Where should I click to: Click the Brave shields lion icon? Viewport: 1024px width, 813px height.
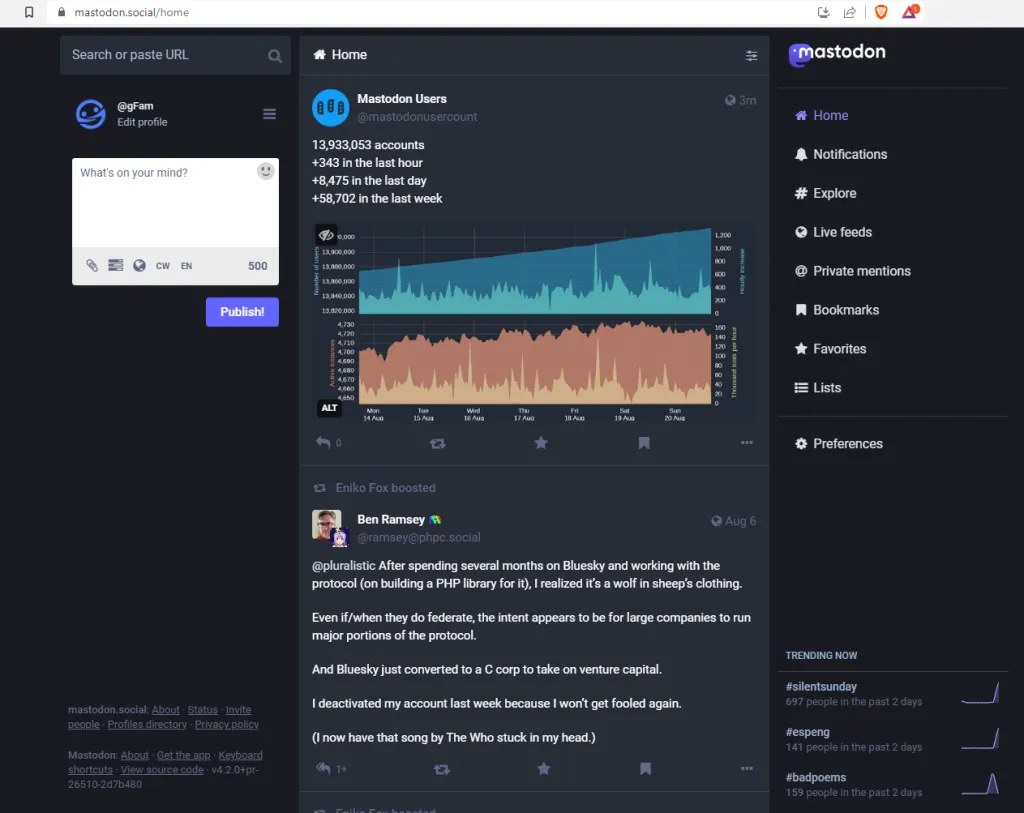(881, 12)
